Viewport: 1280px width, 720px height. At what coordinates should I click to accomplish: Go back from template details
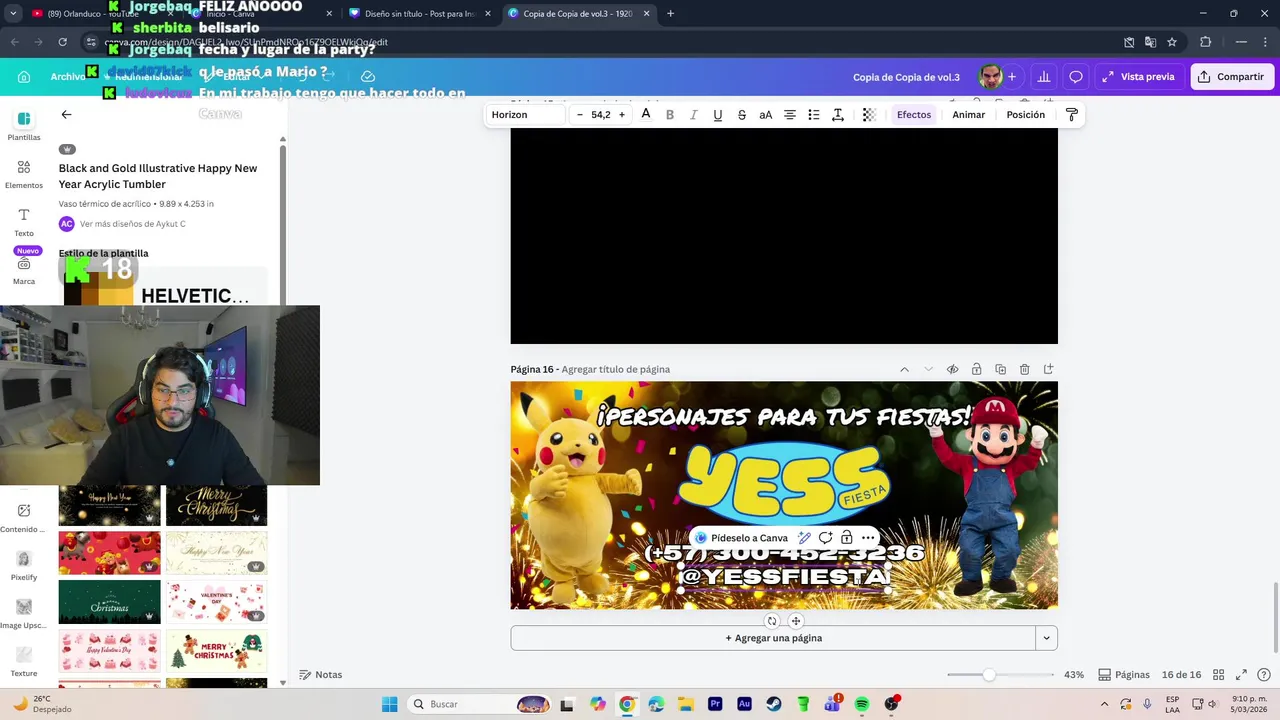66,115
